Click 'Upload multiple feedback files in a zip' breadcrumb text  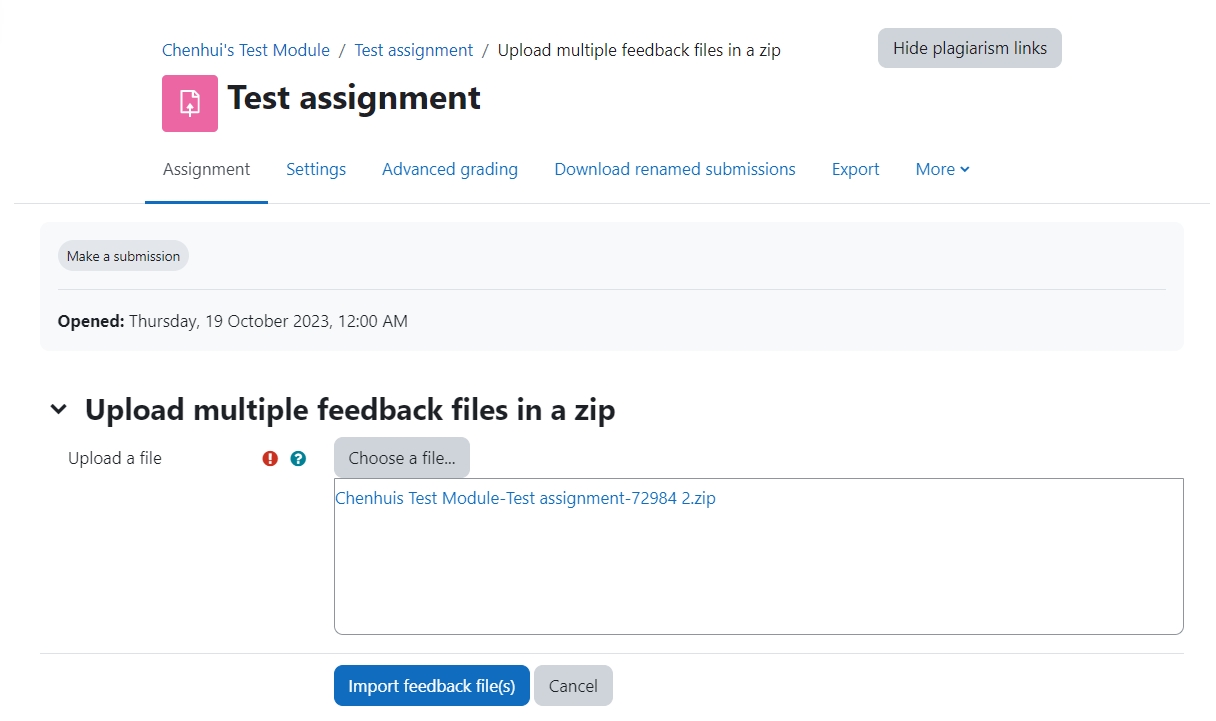[x=639, y=50]
